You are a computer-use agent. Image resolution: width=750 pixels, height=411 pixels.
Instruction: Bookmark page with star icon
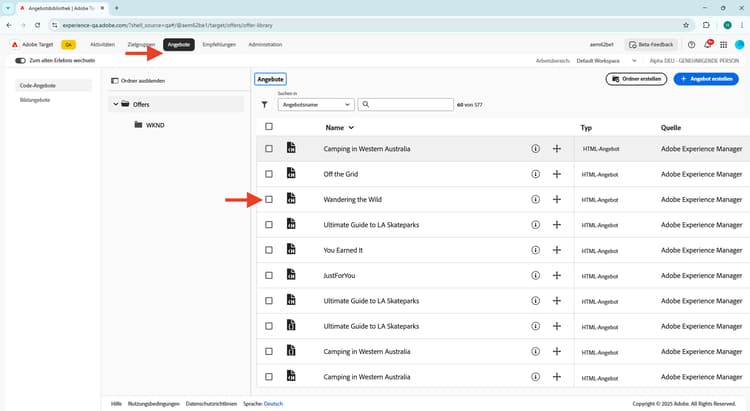click(686, 25)
